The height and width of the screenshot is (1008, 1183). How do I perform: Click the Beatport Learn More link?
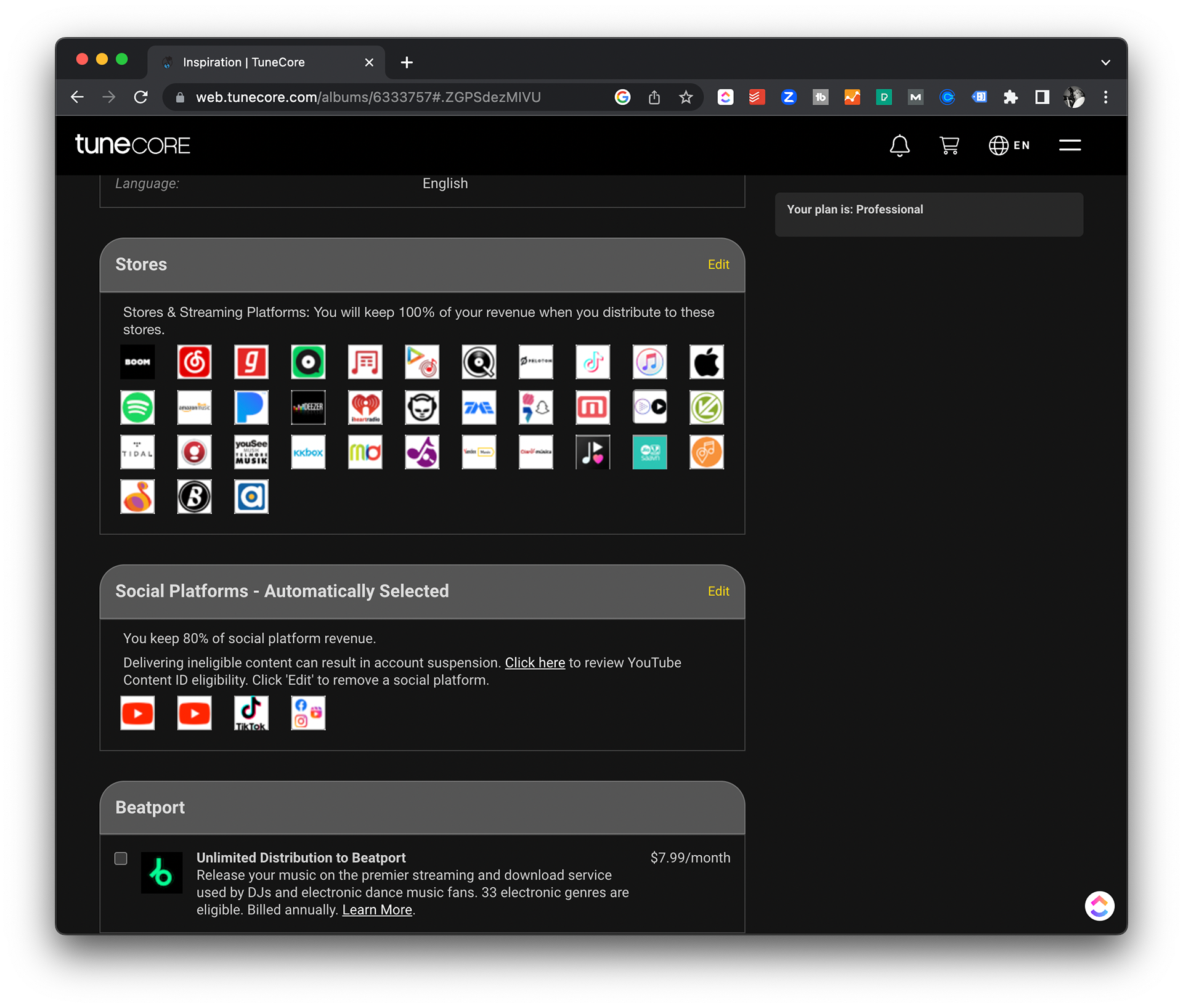tap(376, 910)
